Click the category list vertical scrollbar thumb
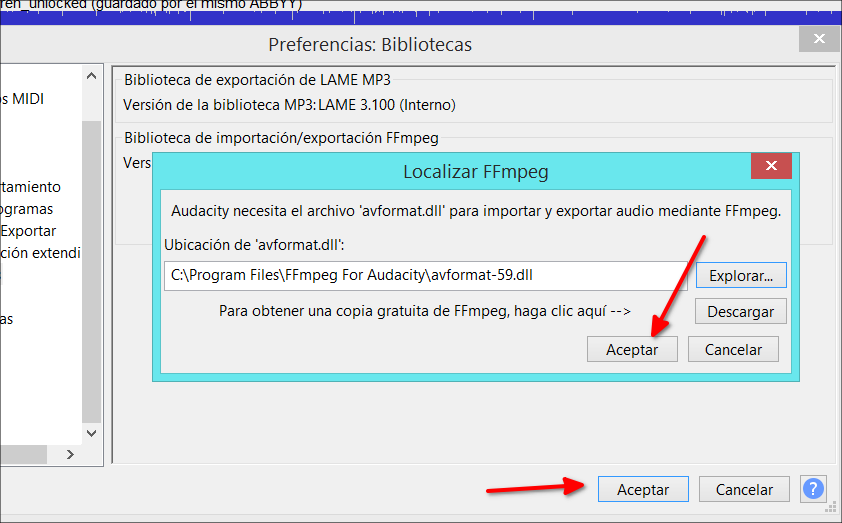842x523 pixels. click(91, 272)
